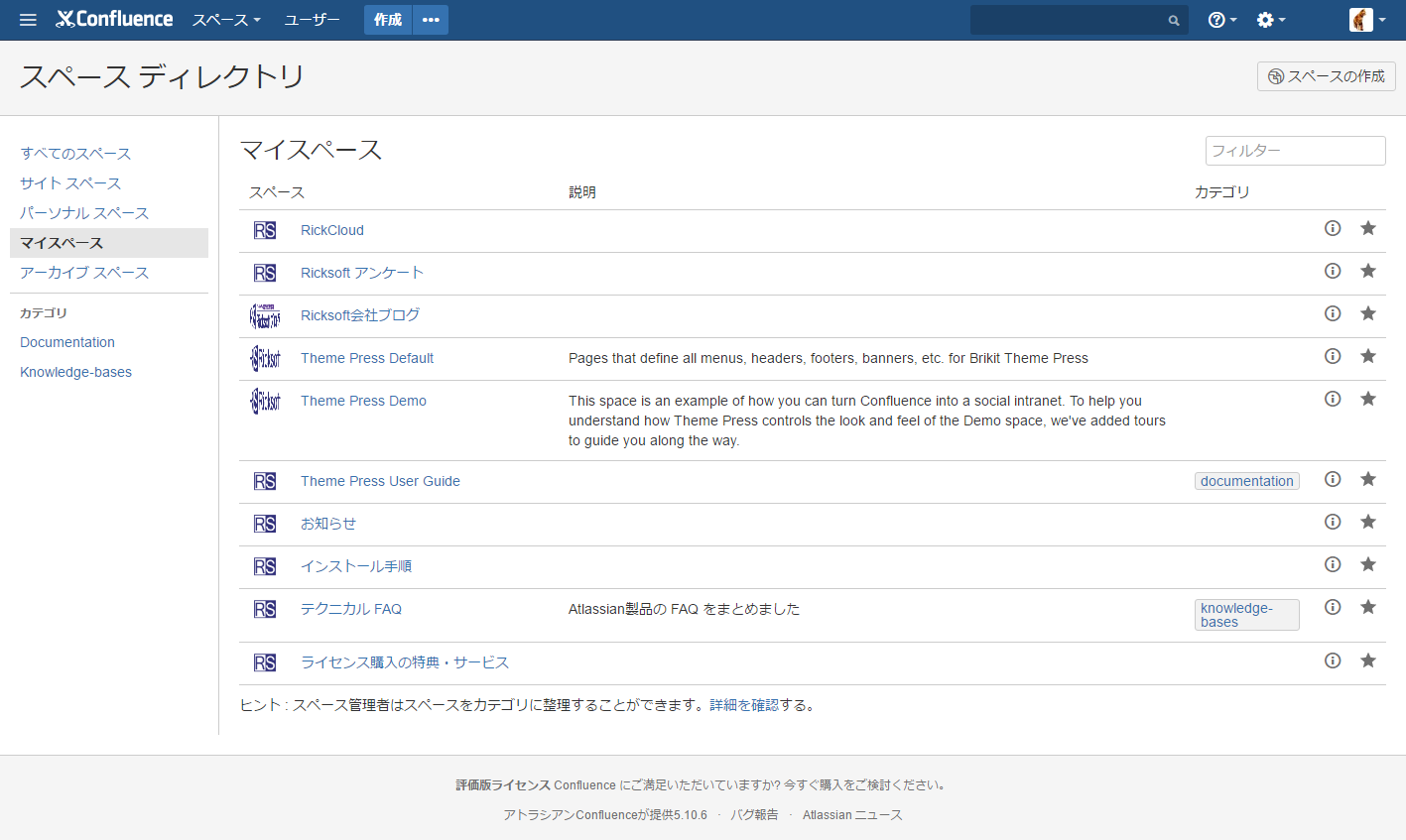Image resolution: width=1406 pixels, height=840 pixels.
Task: Show info for RickCloud space
Action: pos(1333,228)
